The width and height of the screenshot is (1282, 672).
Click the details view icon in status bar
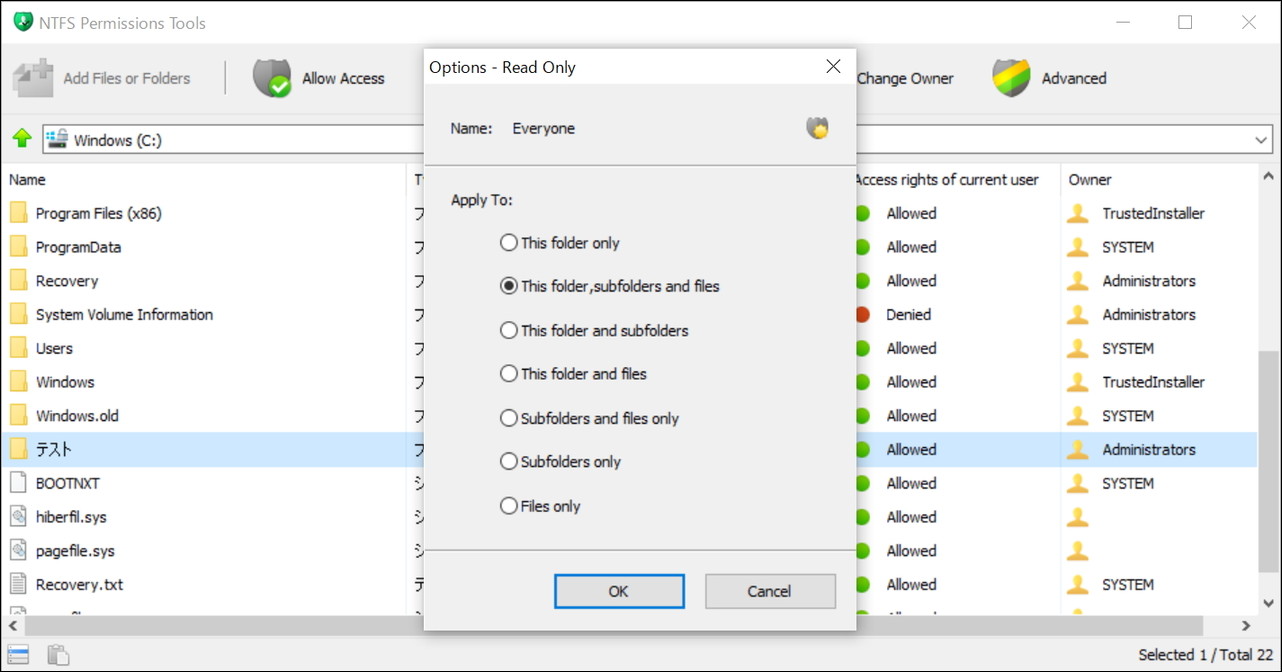[19, 655]
